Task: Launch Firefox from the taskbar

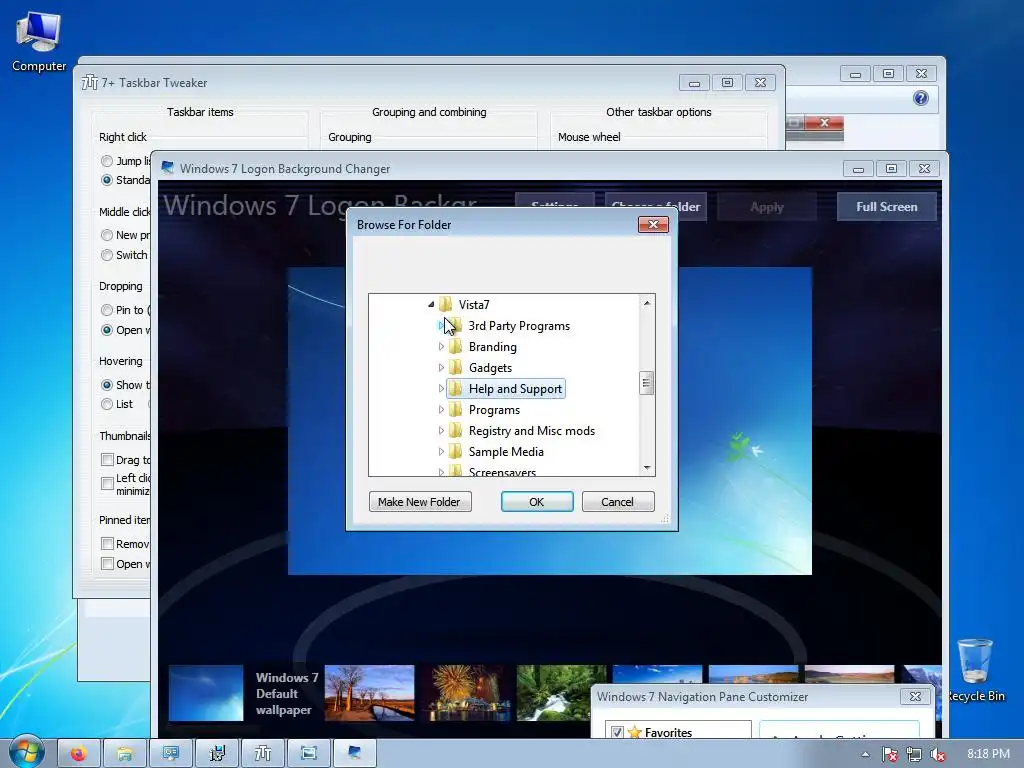Action: pyautogui.click(x=78, y=754)
